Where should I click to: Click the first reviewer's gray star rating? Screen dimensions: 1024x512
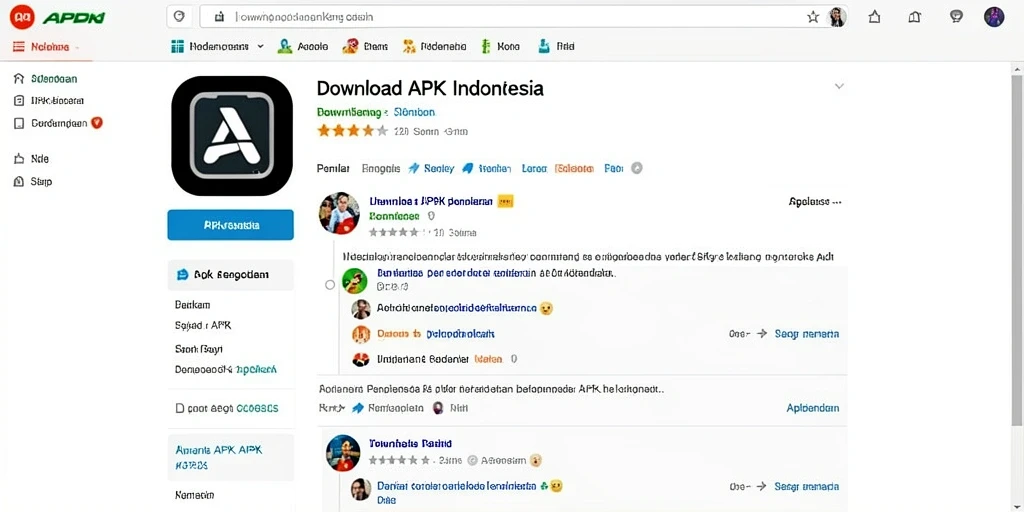click(394, 232)
